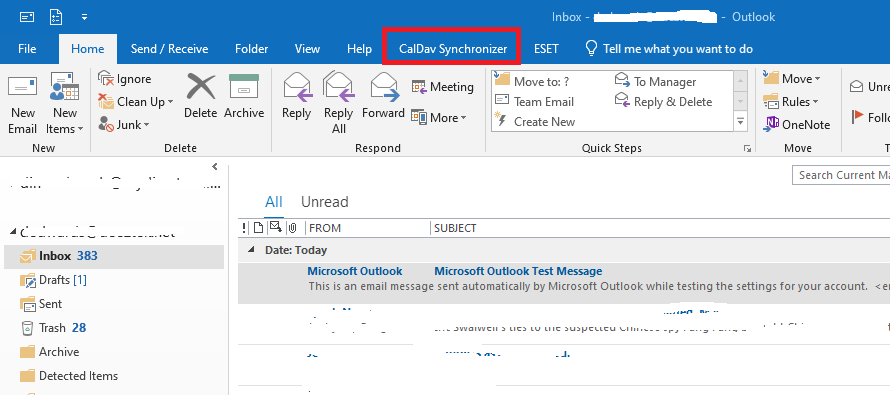
Task: Customize Quick Access Toolbar dropdown
Action: 85,17
